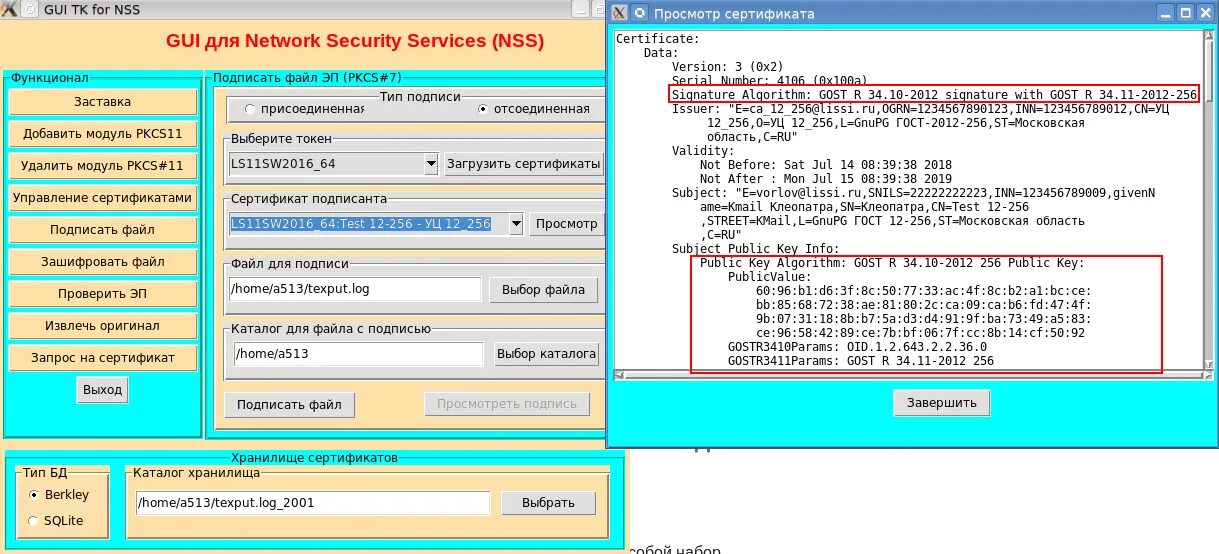
Task: Click the file to sign input /home/a513/texput.log
Action: 354,290
